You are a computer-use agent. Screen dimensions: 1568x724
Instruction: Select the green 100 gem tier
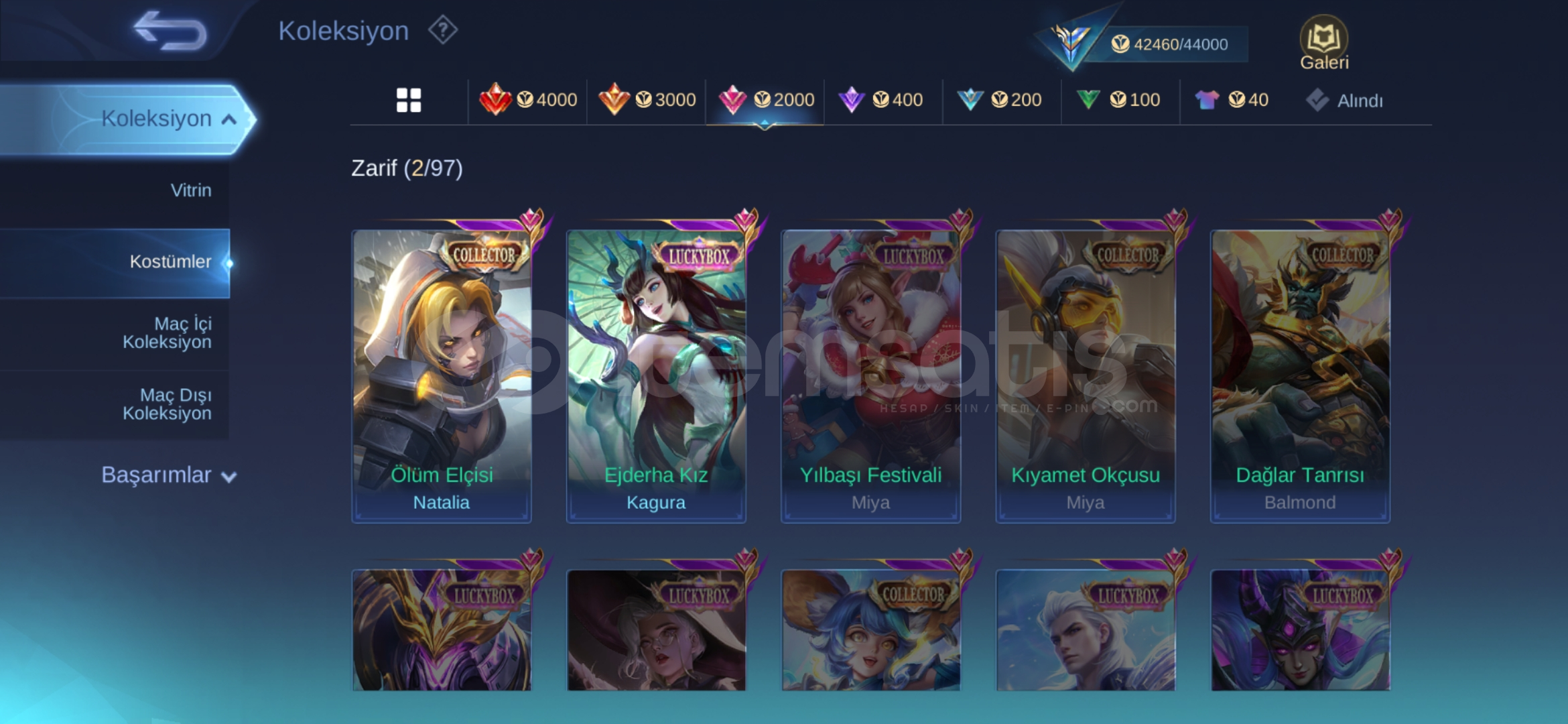point(1118,100)
